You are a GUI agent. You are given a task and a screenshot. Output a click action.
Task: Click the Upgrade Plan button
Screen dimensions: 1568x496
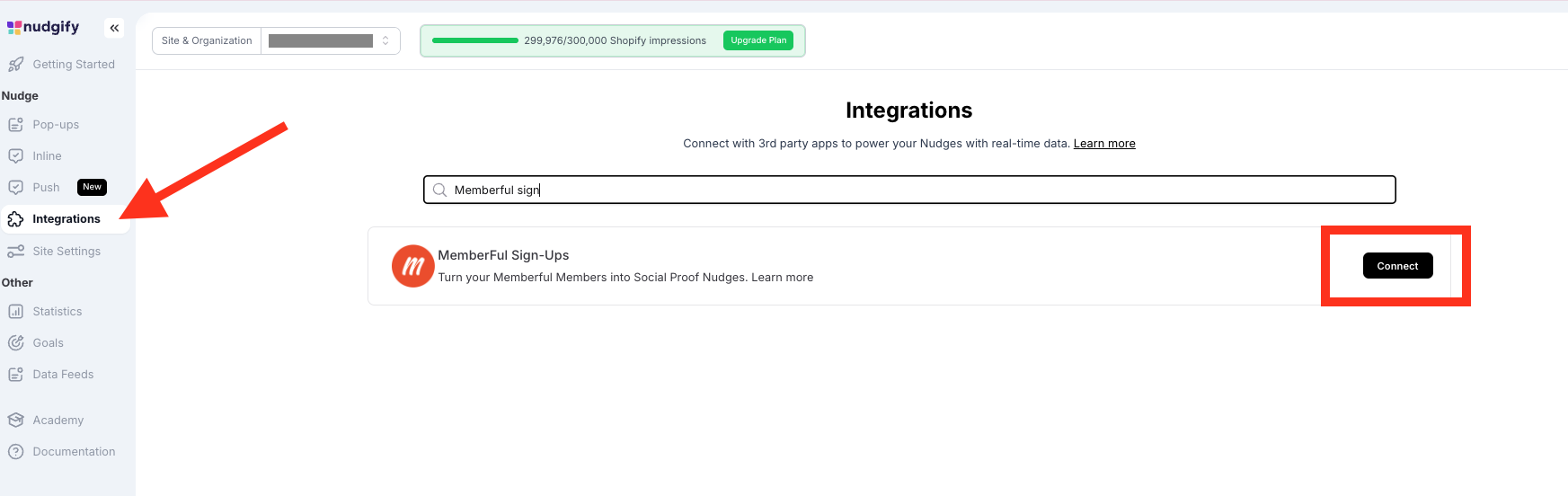point(758,40)
